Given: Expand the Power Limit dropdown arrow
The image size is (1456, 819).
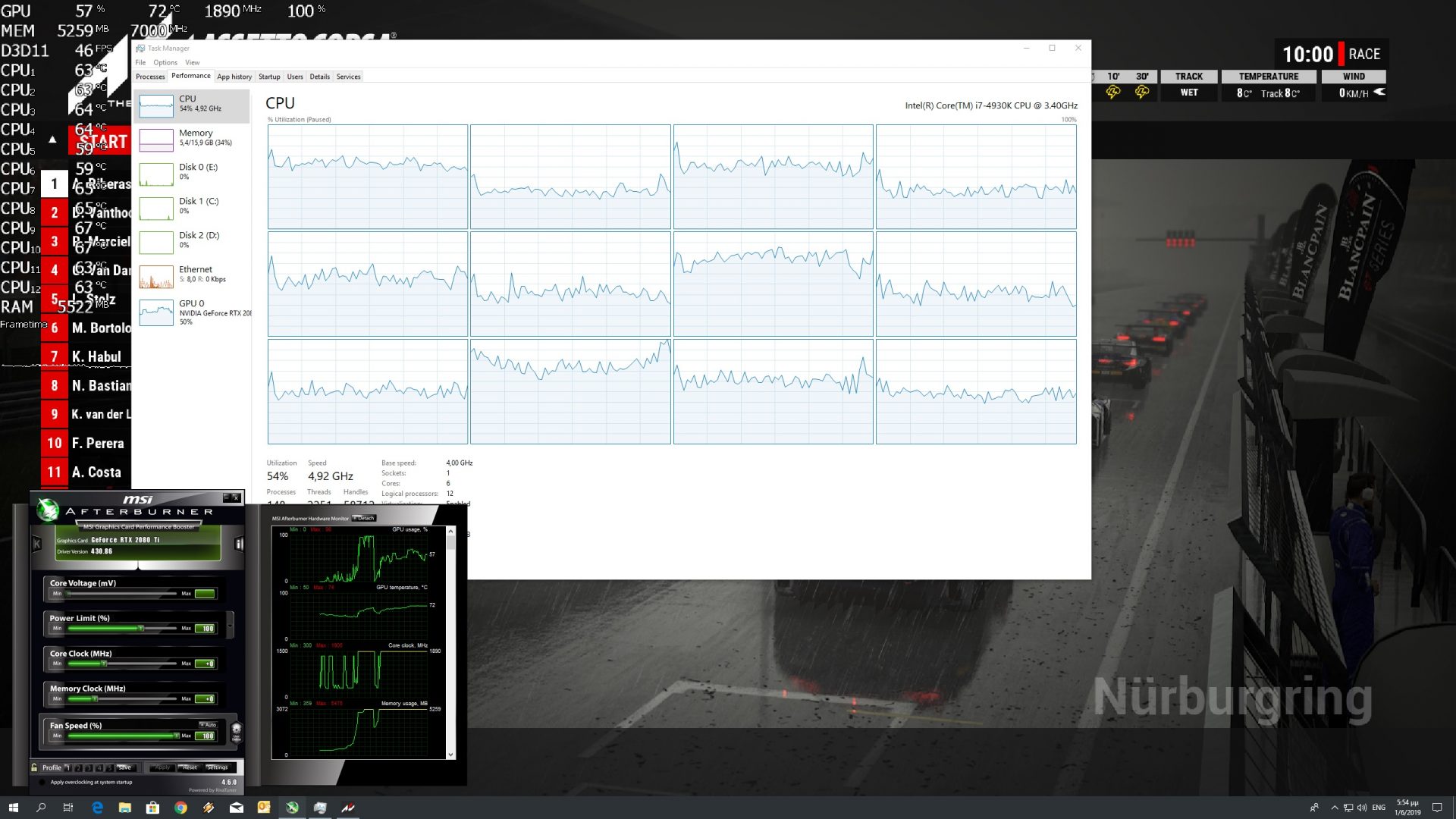Looking at the screenshot, I should pos(230,625).
